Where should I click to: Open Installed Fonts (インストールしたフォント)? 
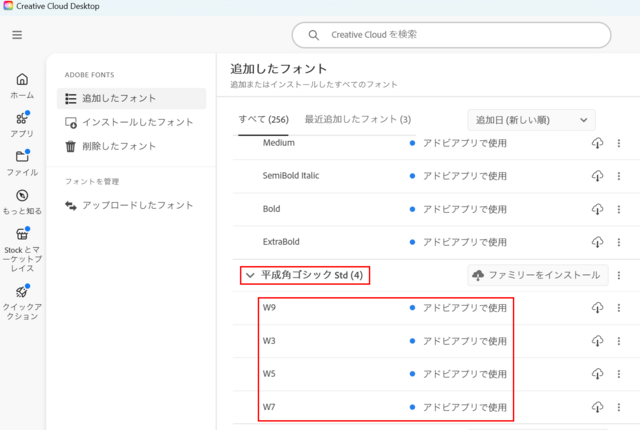(131, 122)
